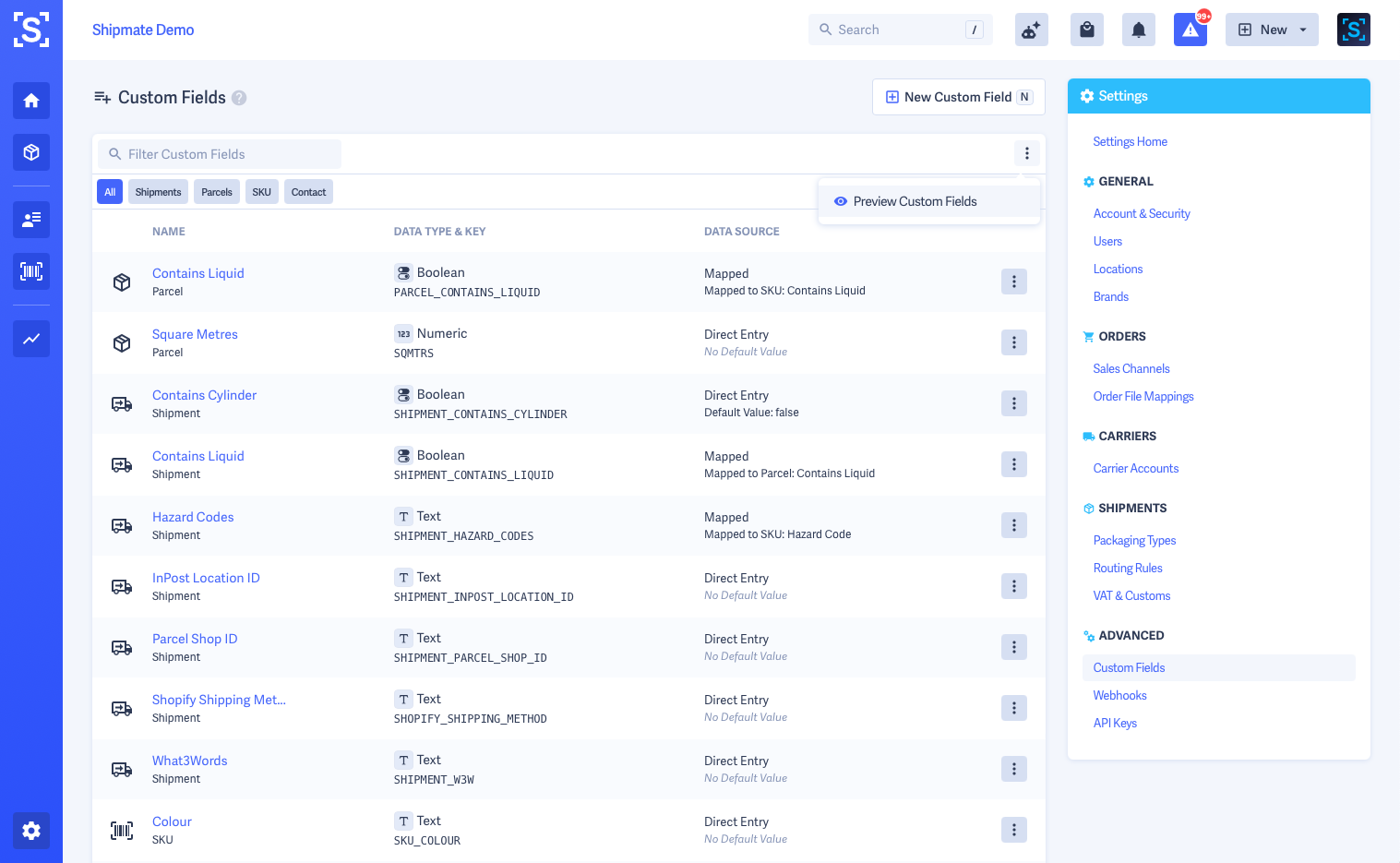
Task: Open Carrier Accounts settings
Action: [1136, 468]
